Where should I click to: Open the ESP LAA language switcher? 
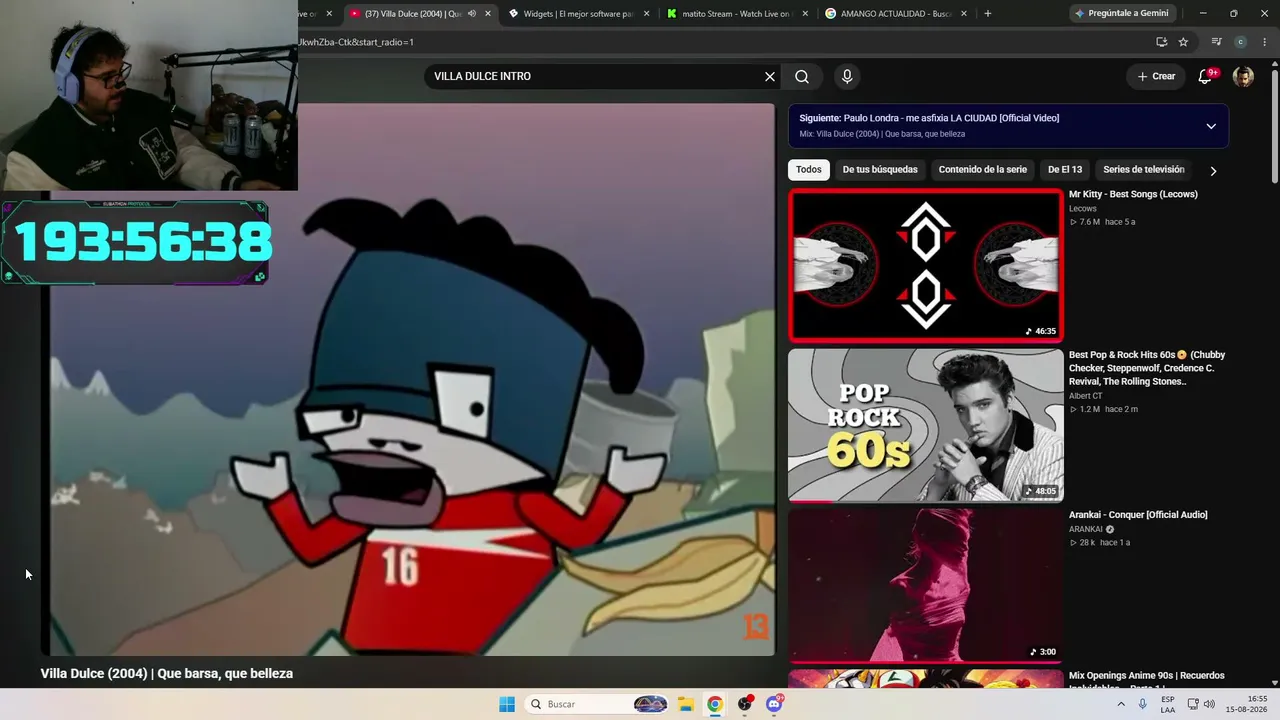click(1168, 704)
